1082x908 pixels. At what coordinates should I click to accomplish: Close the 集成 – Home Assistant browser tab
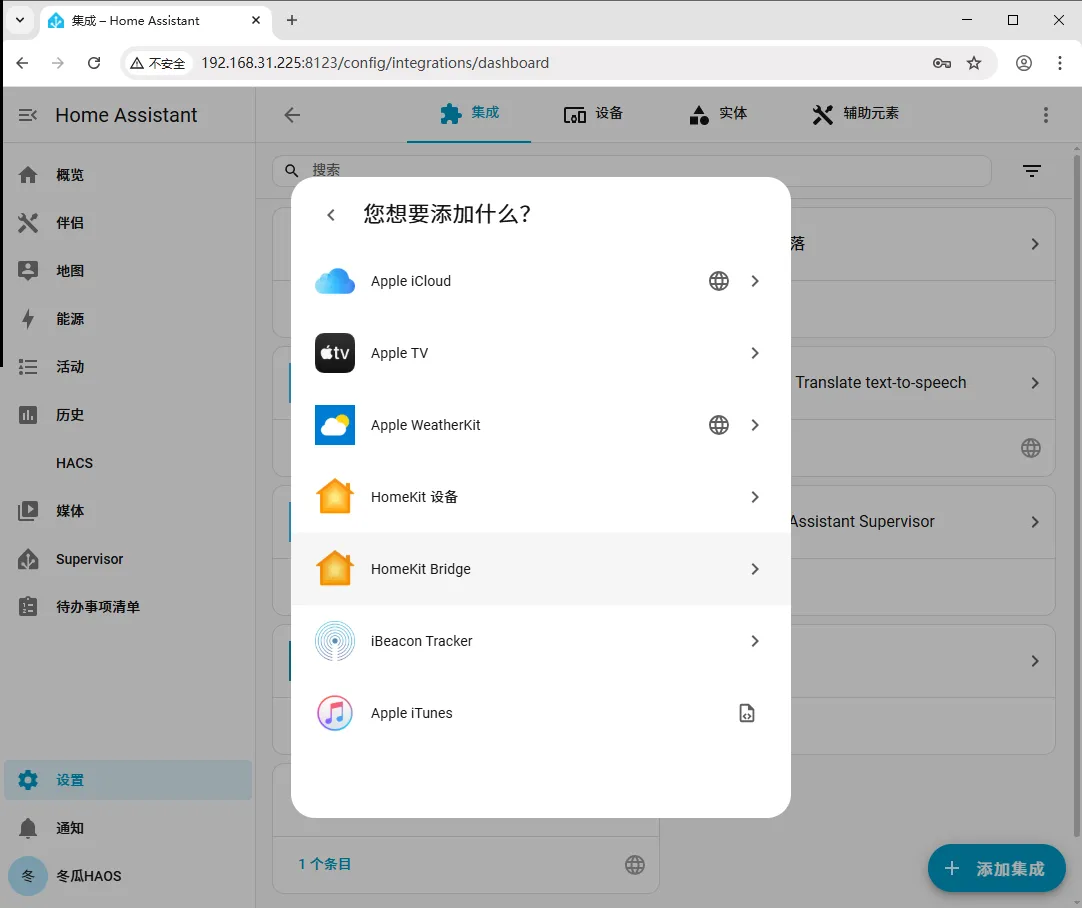256,20
